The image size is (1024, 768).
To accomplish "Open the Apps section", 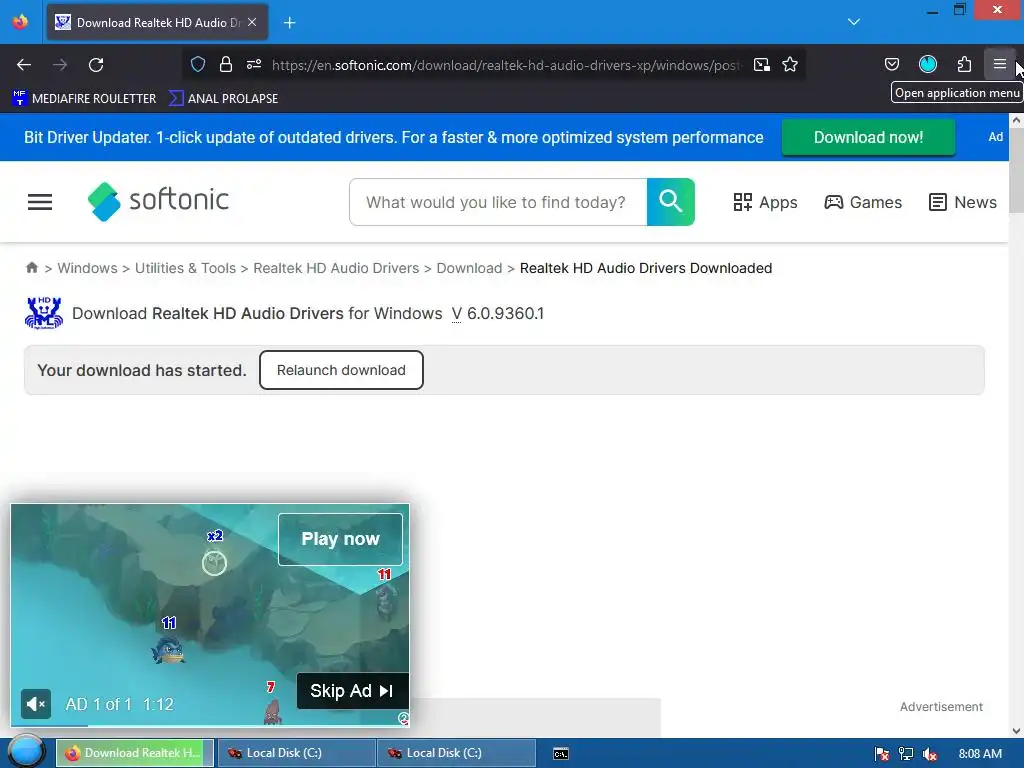I will 765,202.
